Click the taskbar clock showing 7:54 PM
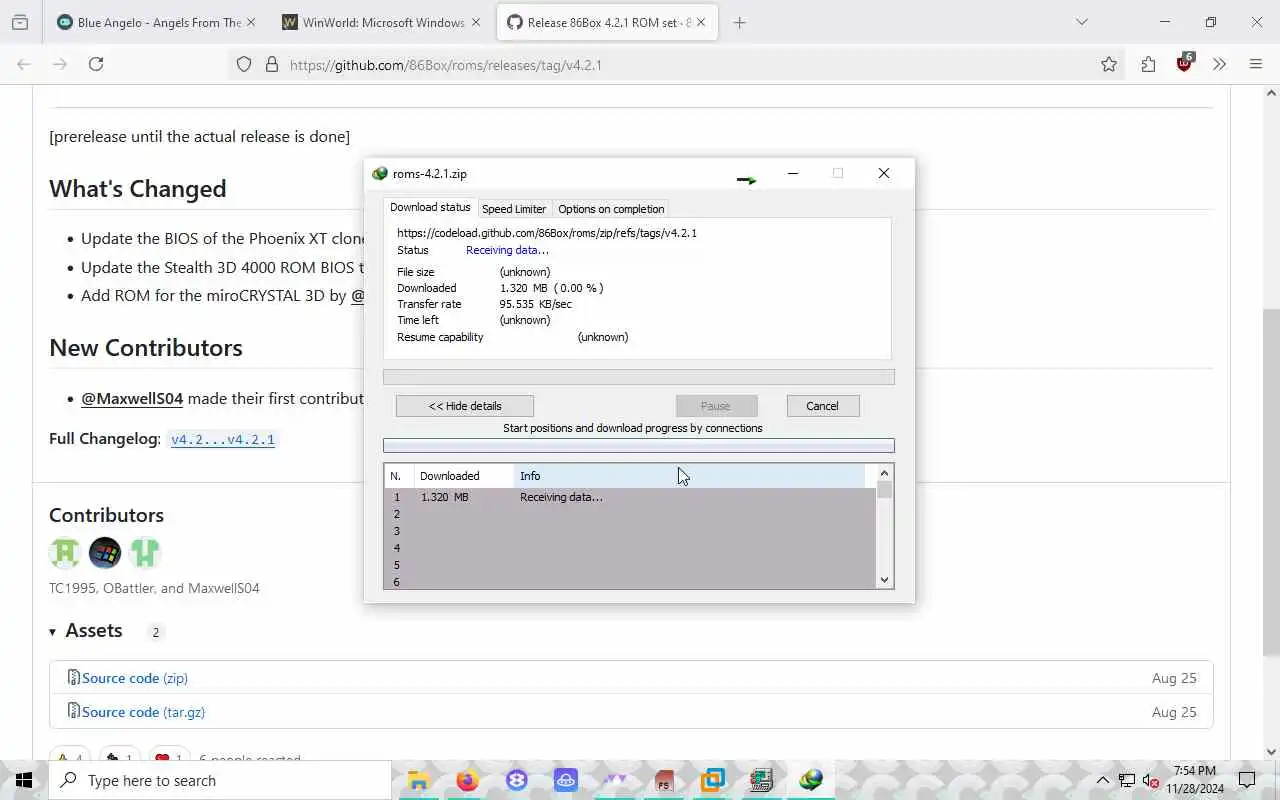 [x=1194, y=780]
